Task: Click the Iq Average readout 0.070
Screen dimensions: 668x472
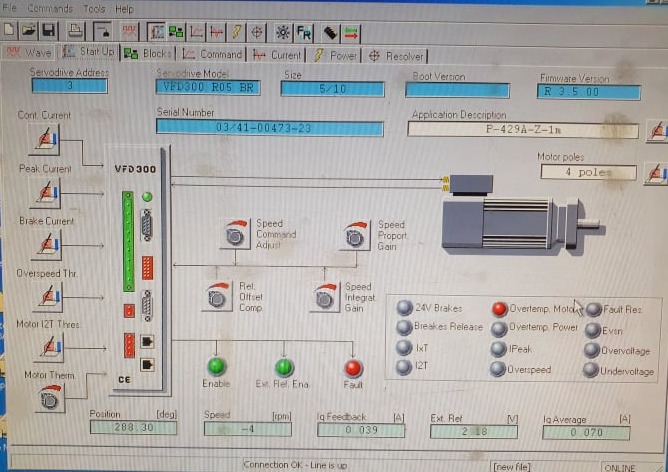Action: (x=586, y=432)
